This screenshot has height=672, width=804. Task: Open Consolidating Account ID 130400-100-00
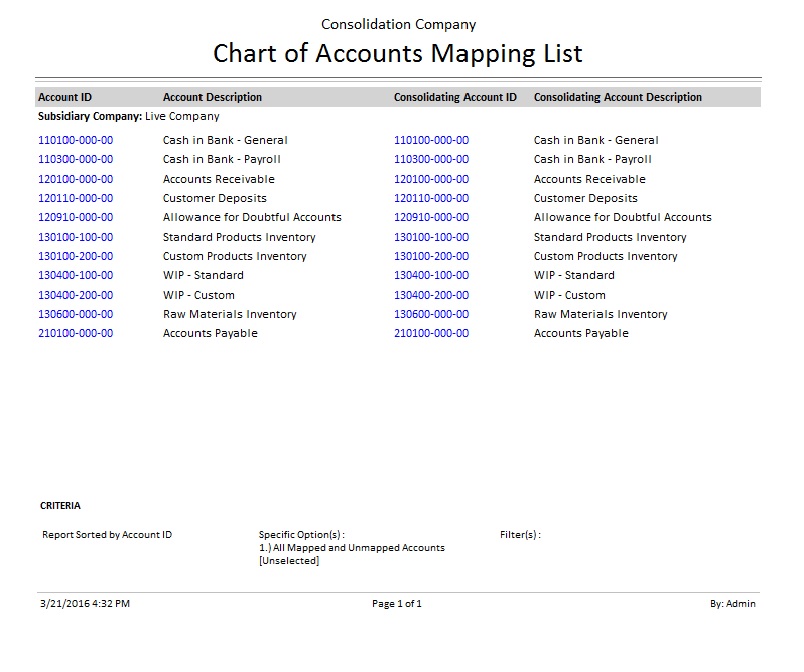(431, 275)
